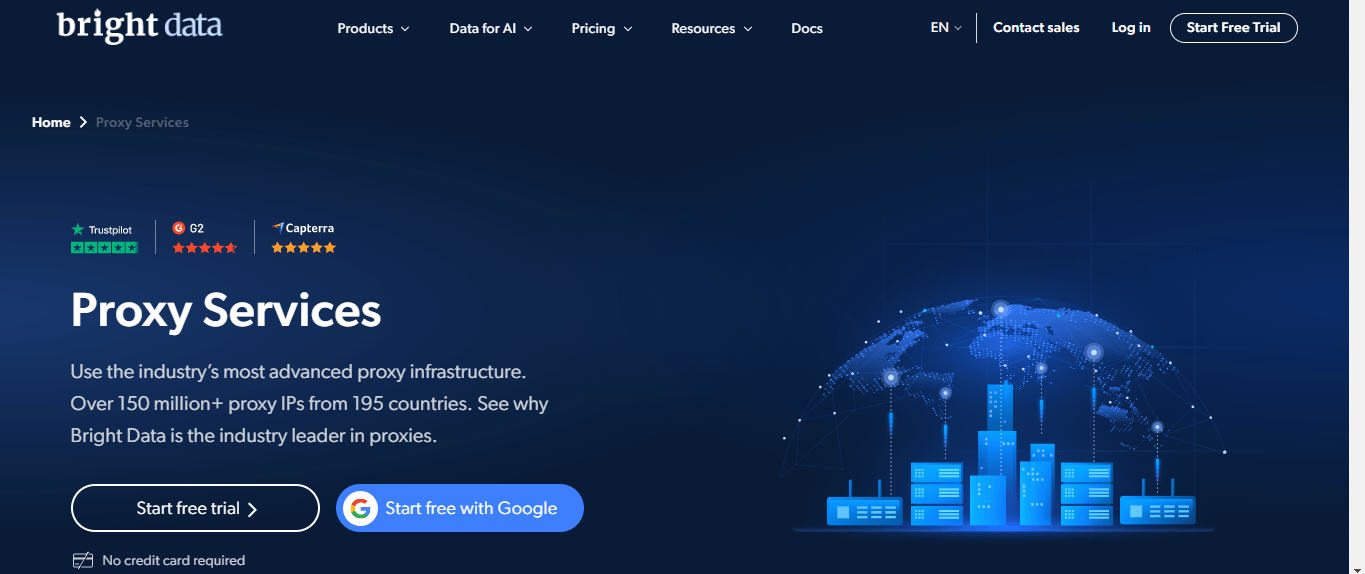Screen dimensions: 1365x574
Task: Open the EN language selector
Action: point(946,28)
